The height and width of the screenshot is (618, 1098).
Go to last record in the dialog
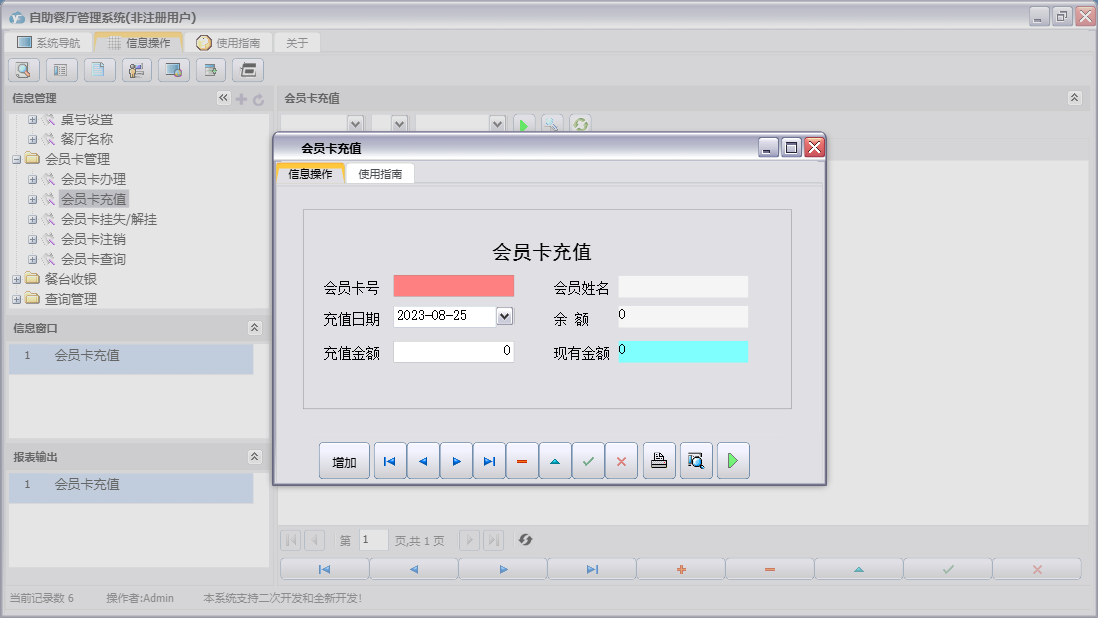pyautogui.click(x=489, y=461)
